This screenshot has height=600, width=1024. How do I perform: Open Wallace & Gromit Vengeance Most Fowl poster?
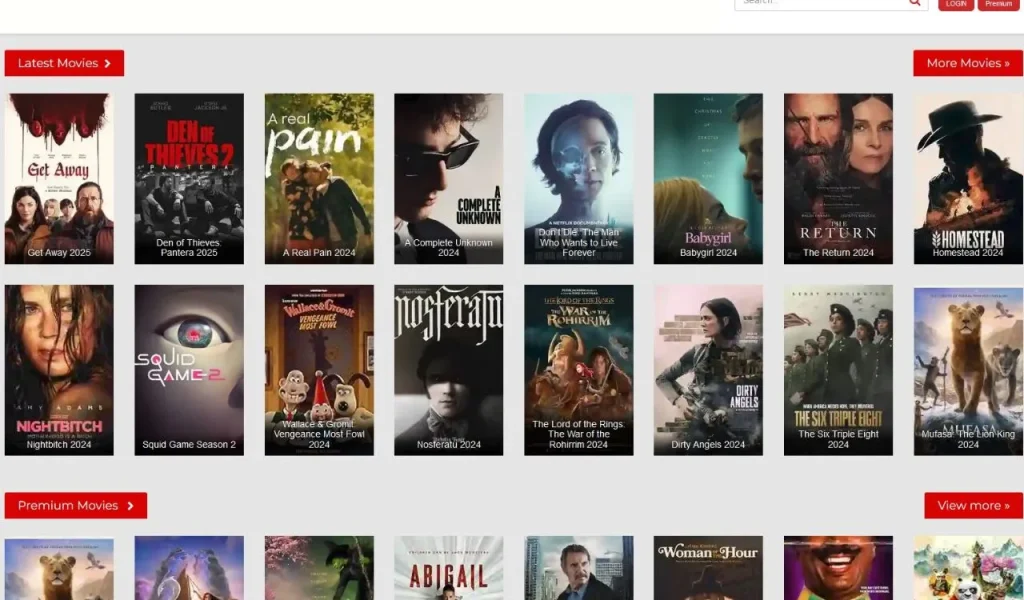click(319, 370)
